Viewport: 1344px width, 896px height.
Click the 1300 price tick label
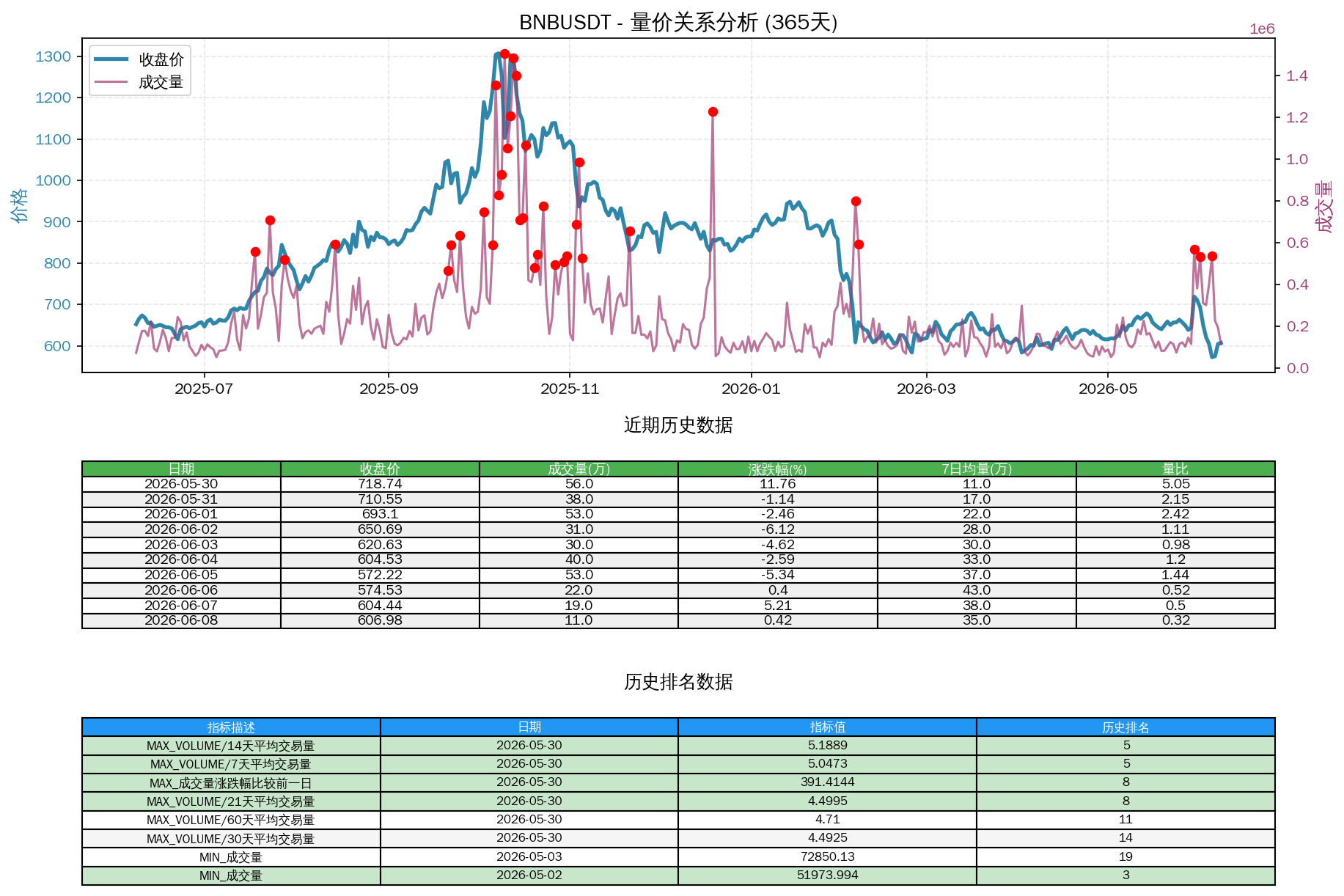pyautogui.click(x=54, y=56)
